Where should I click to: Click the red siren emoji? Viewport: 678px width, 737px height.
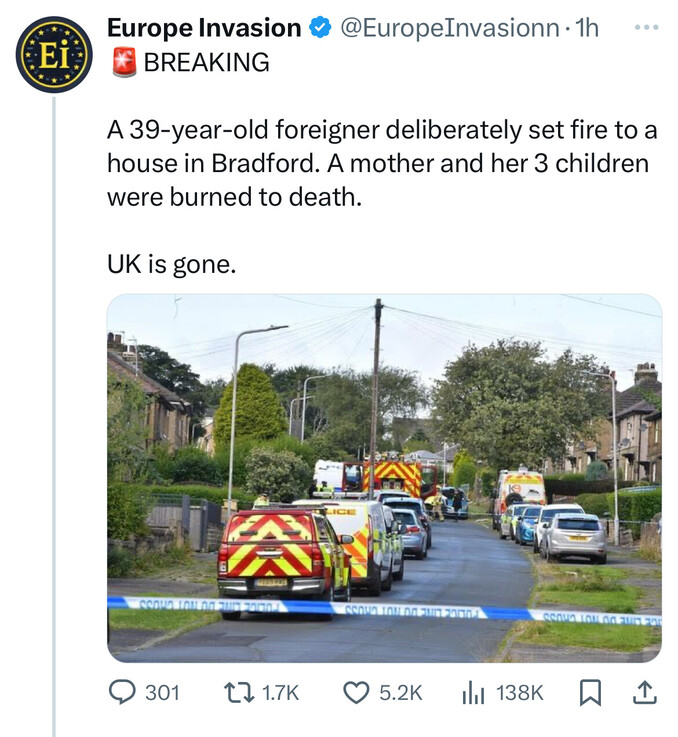[124, 62]
